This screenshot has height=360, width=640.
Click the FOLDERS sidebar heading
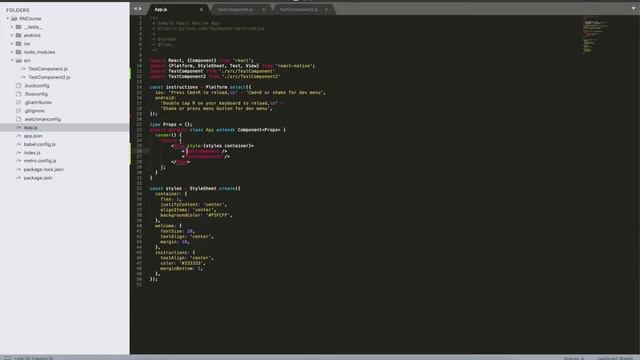(x=18, y=10)
